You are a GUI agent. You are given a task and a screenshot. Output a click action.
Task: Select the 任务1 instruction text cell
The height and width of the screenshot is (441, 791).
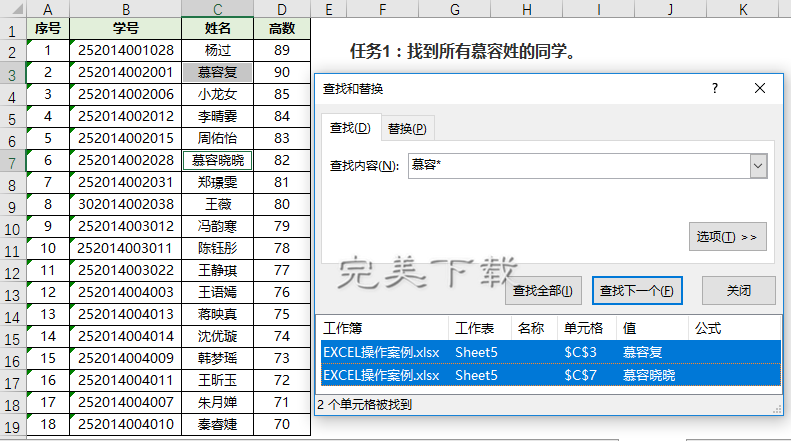tap(463, 51)
